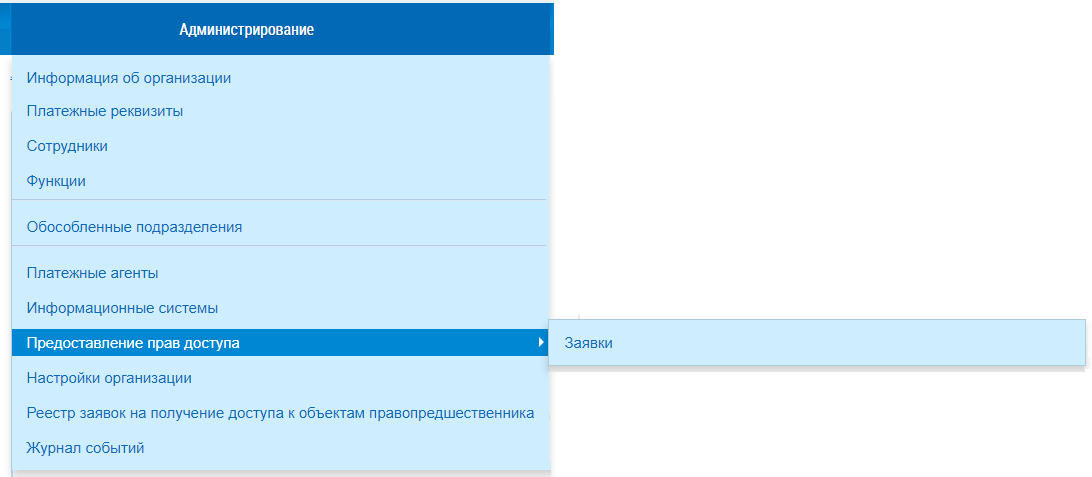Screen dimensions: 1092x477
Task: Open the Функции entry
Action: pyautogui.click(x=56, y=181)
